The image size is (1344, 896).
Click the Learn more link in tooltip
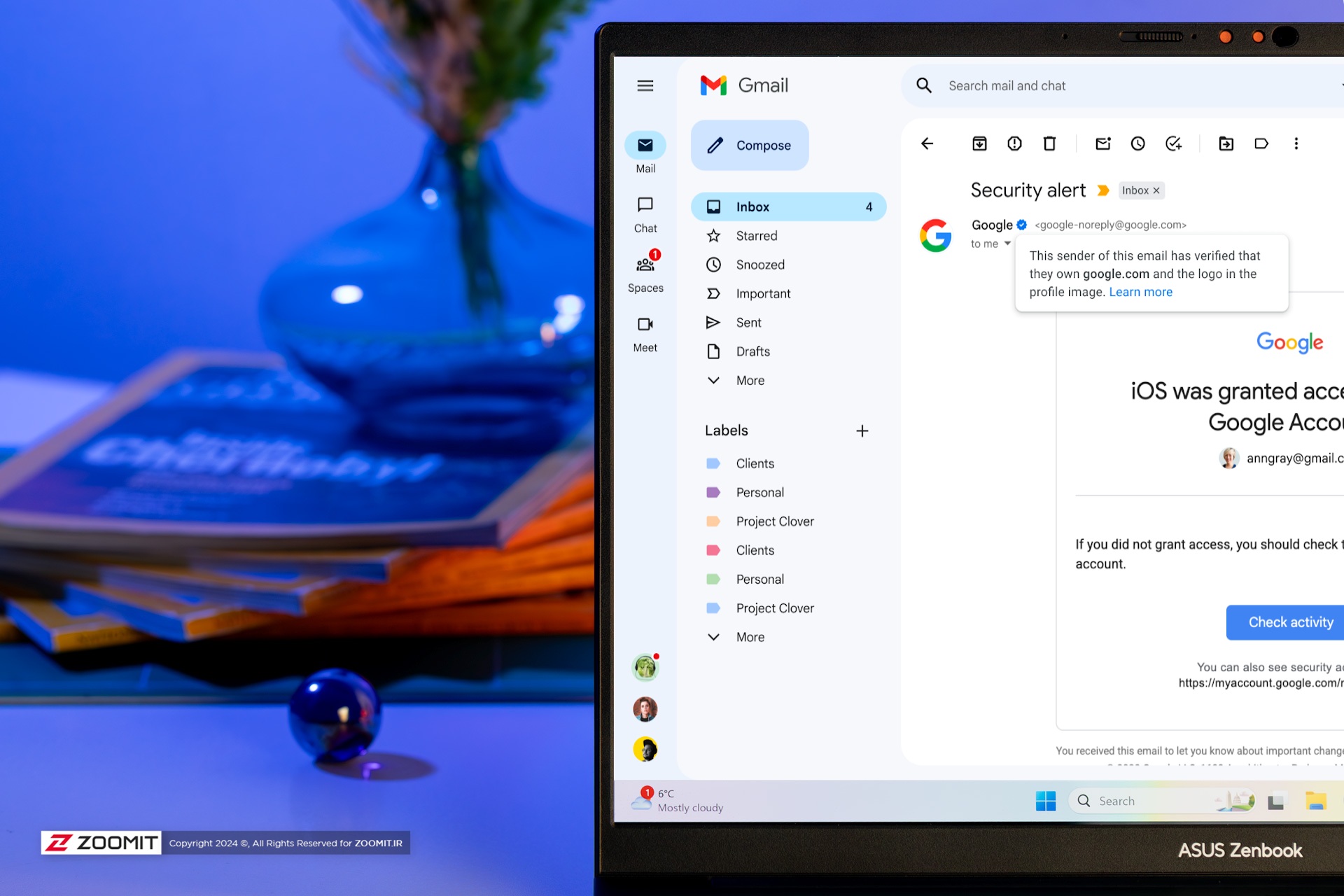coord(1141,291)
